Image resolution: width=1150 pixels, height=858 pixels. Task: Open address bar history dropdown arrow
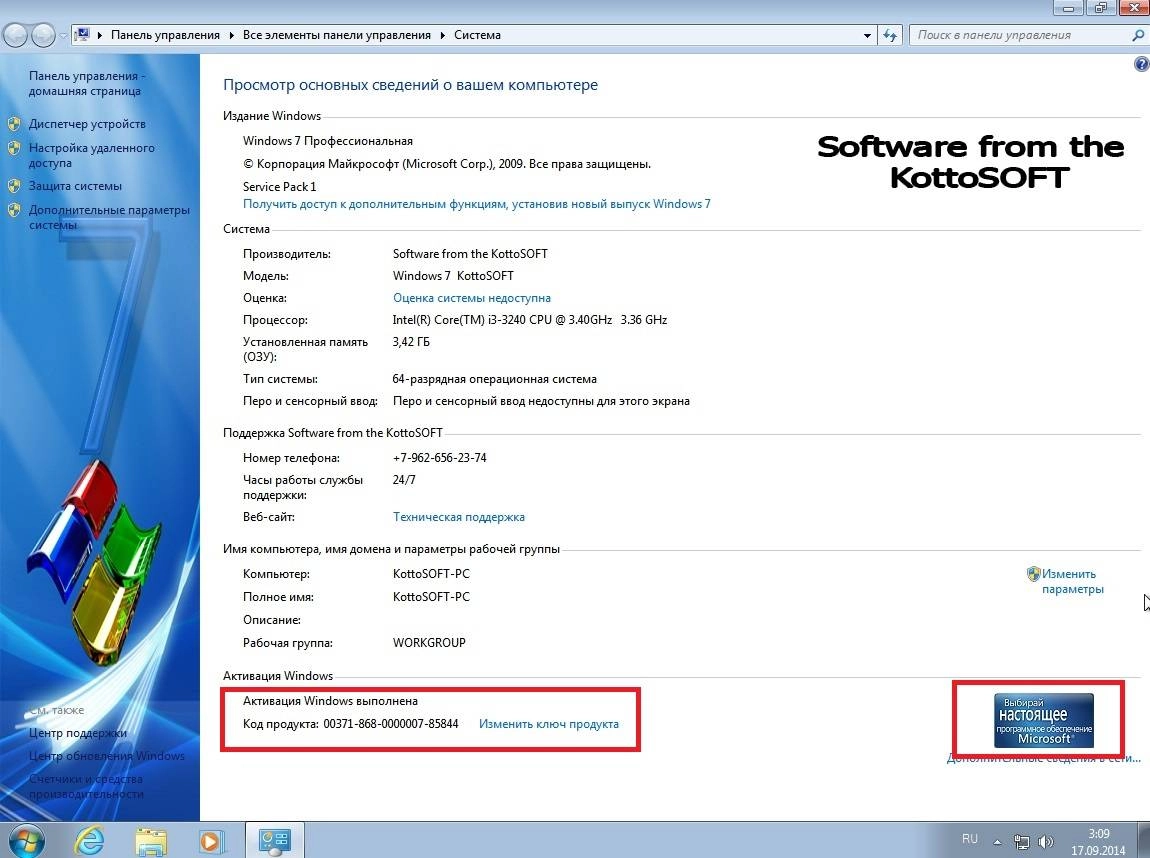click(x=867, y=35)
